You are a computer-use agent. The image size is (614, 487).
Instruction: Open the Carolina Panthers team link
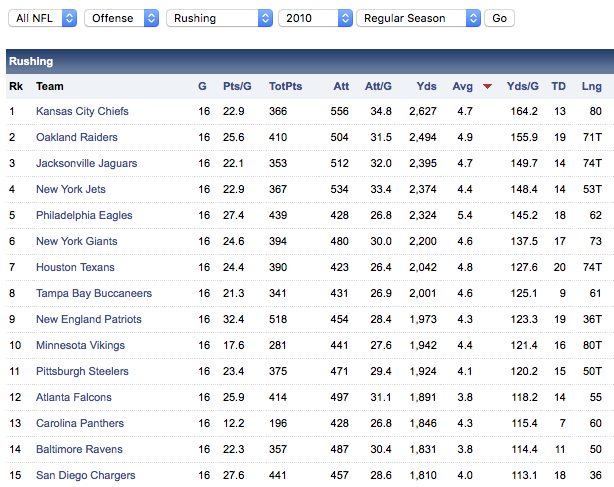80,423
